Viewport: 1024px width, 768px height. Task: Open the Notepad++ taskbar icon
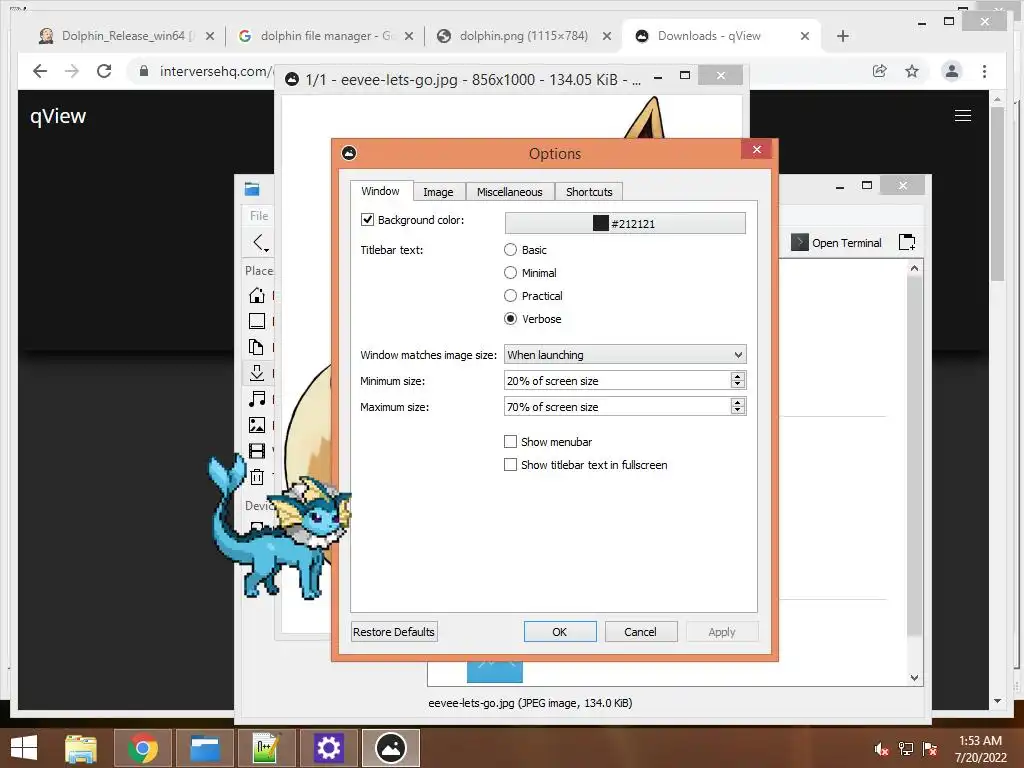[x=266, y=748]
